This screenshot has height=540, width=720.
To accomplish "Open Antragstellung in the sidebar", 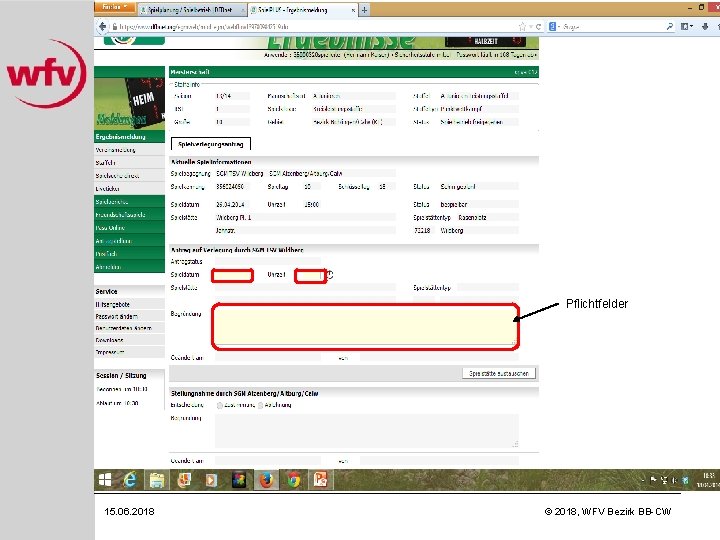I will point(129,241).
